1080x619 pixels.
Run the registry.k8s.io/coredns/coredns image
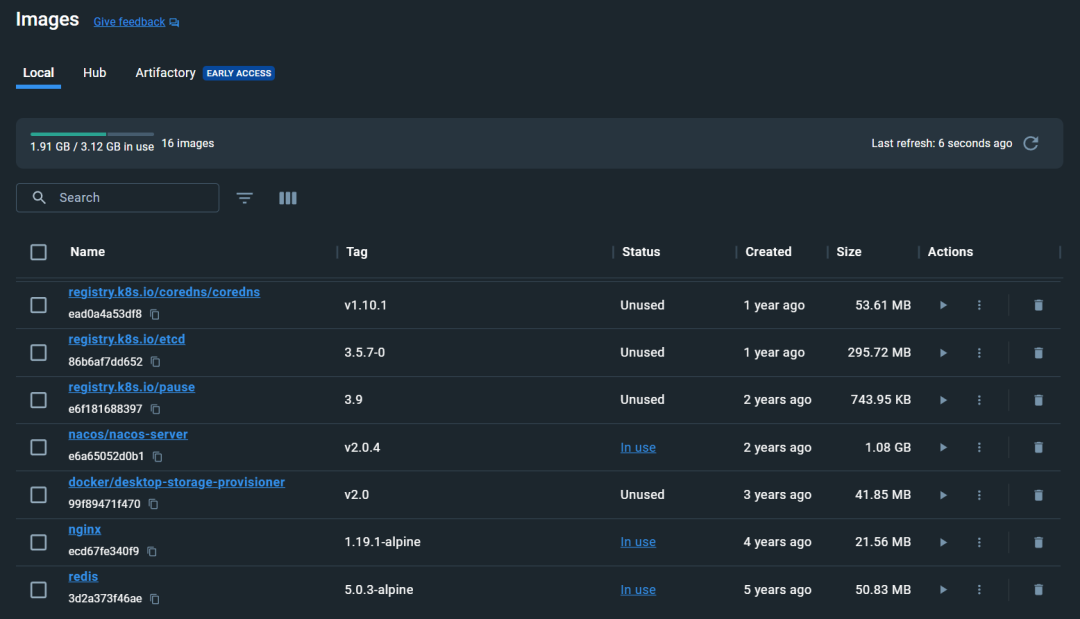[942, 305]
